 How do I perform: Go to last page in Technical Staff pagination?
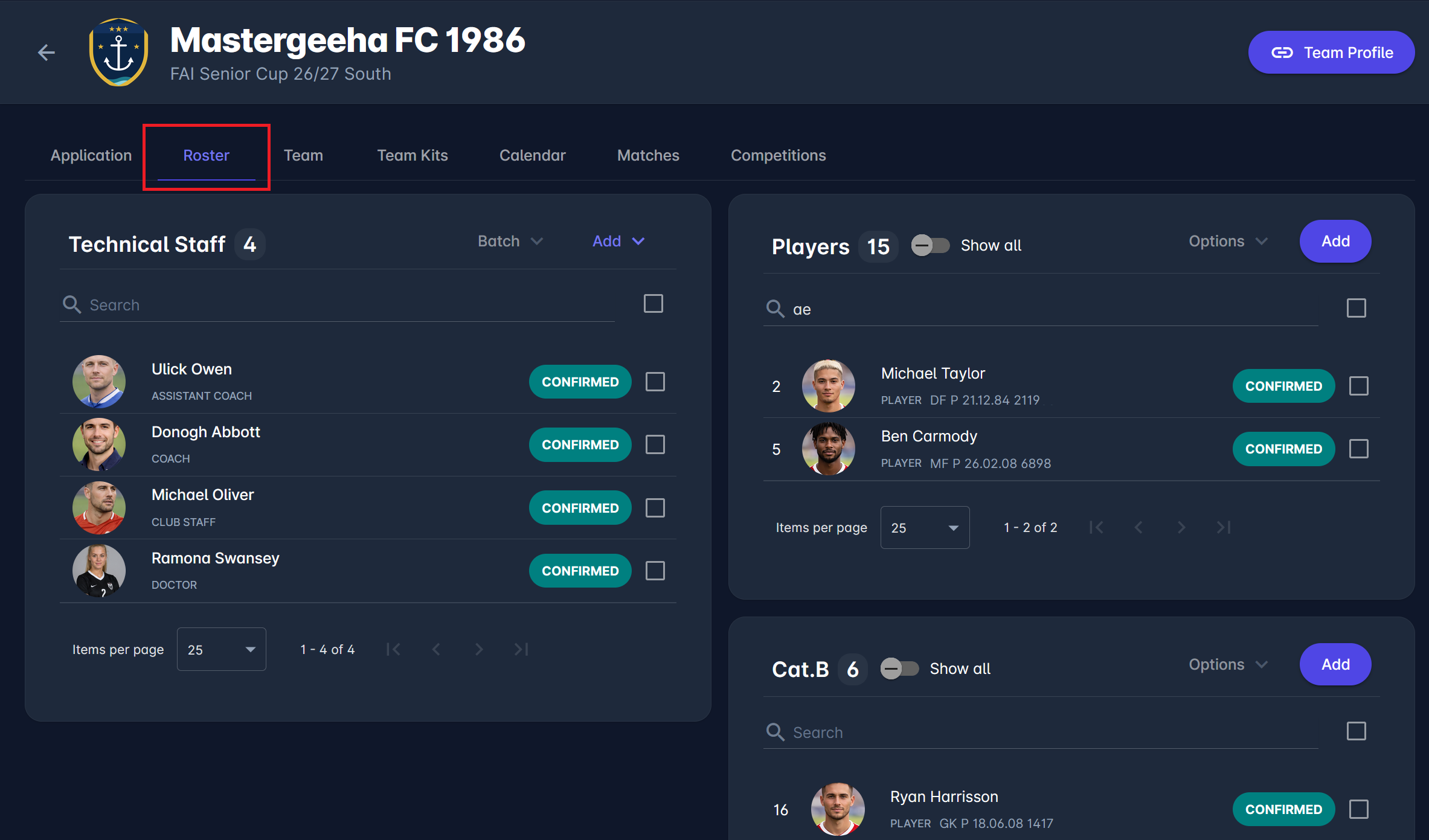pyautogui.click(x=521, y=649)
